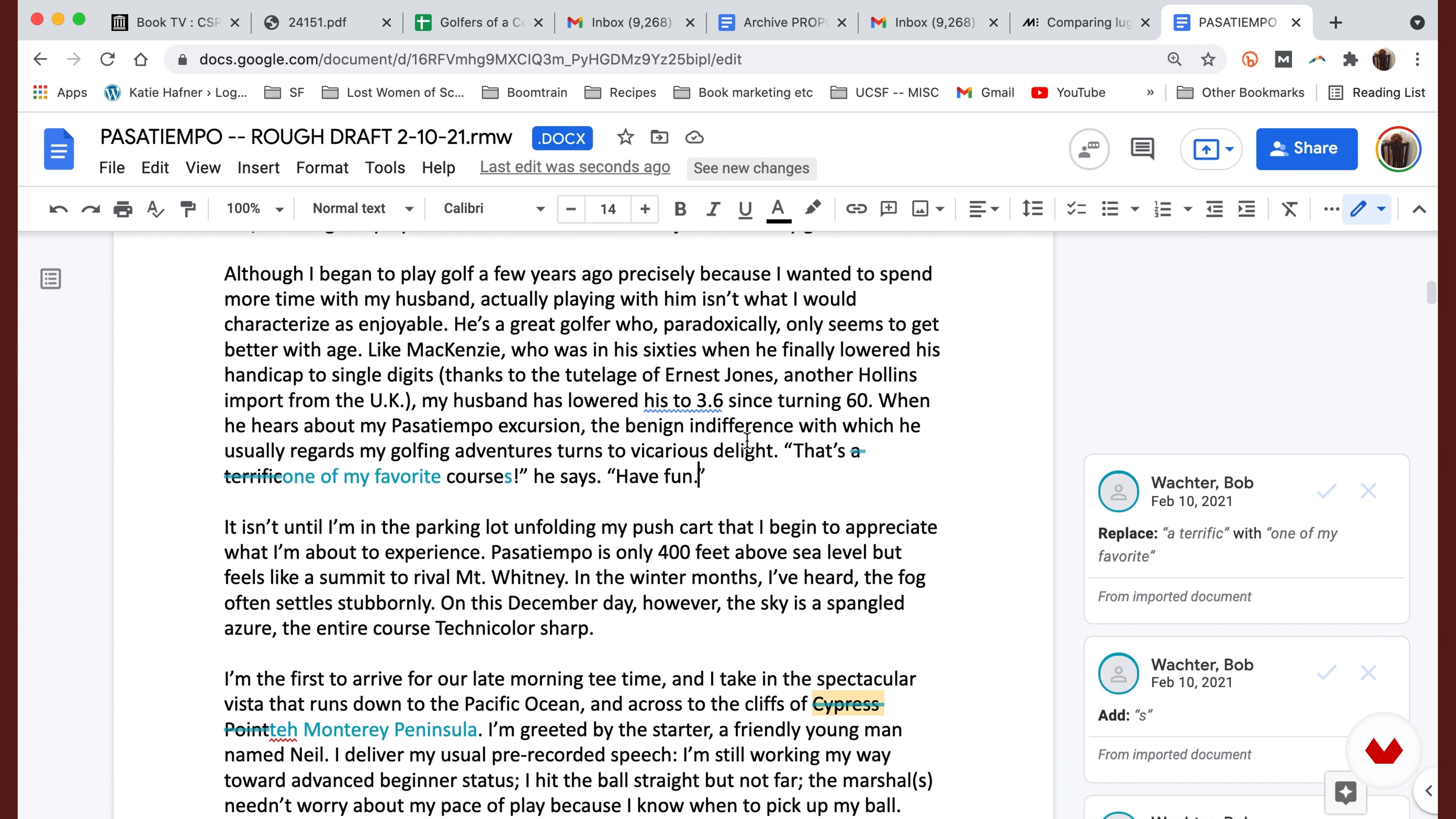The height and width of the screenshot is (819, 1456).
Task: Reject the Add 's' suggestion
Action: coord(1368,673)
